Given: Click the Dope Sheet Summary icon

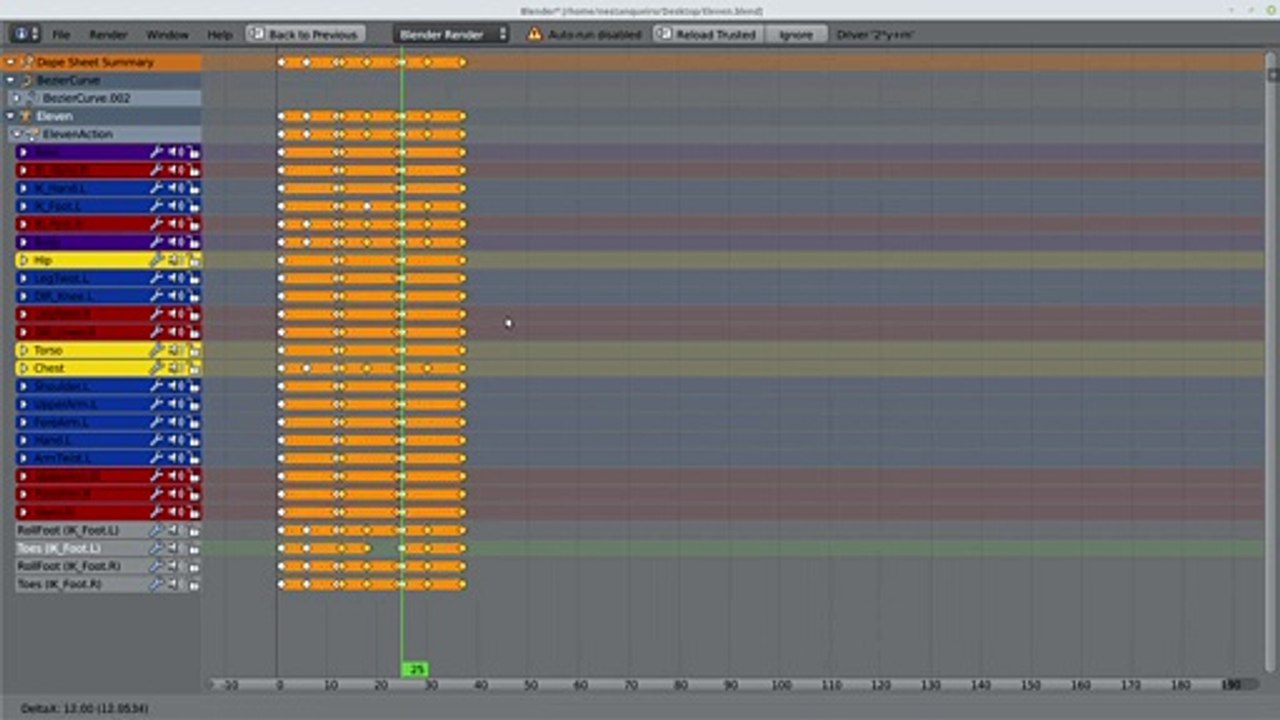Looking at the screenshot, I should (x=27, y=62).
